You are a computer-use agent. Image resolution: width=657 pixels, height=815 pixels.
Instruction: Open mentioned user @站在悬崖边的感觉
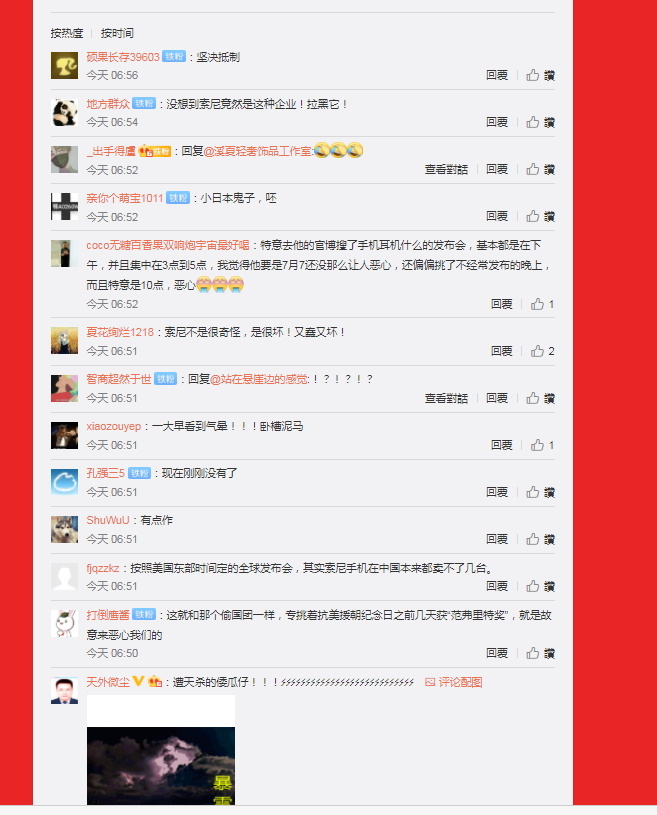259,379
